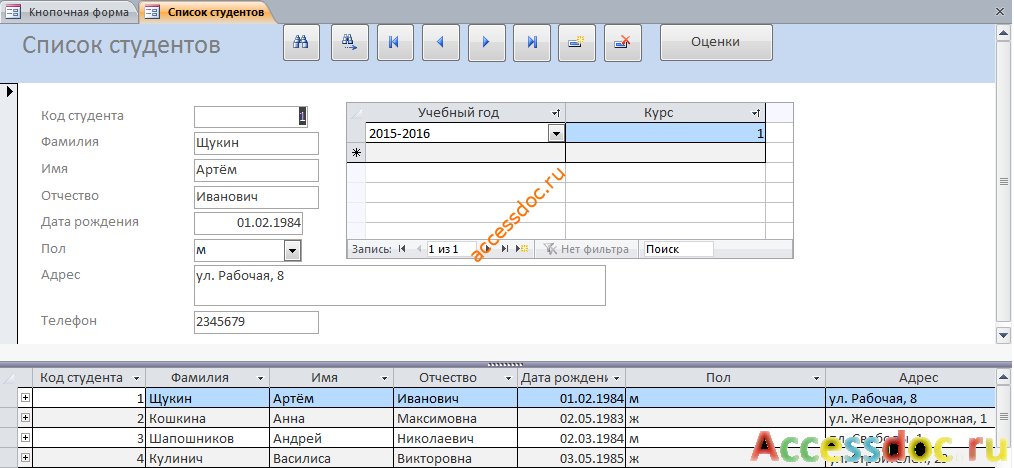Click the form's vertical scrollbar down arrow
This screenshot has width=1014, height=468.
tap(1004, 335)
